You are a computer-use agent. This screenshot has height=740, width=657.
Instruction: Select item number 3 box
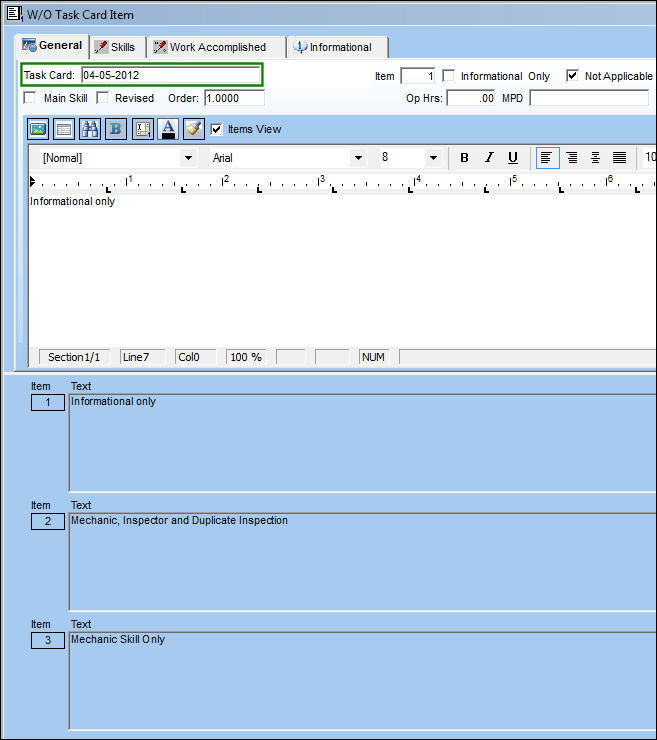point(48,640)
